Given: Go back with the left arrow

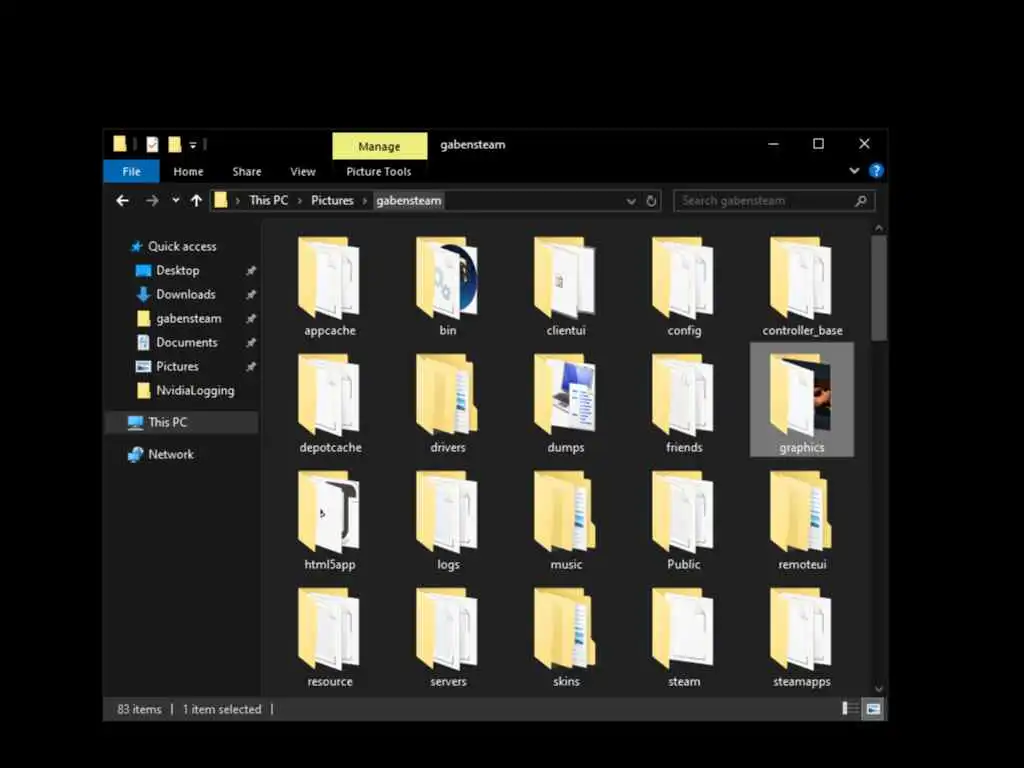Looking at the screenshot, I should pos(122,200).
